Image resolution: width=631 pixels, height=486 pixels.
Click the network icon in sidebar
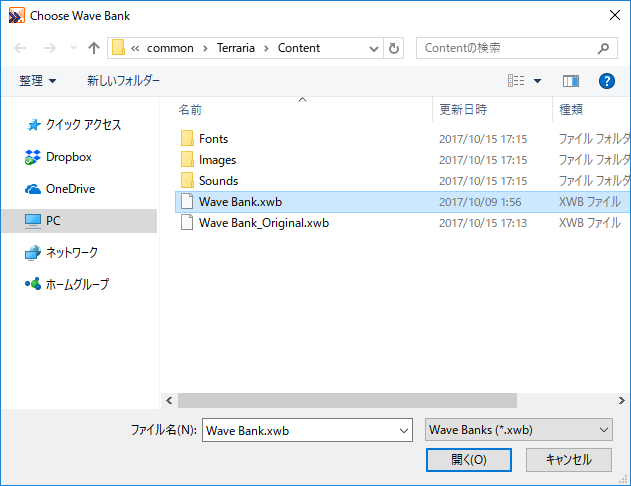[33, 253]
